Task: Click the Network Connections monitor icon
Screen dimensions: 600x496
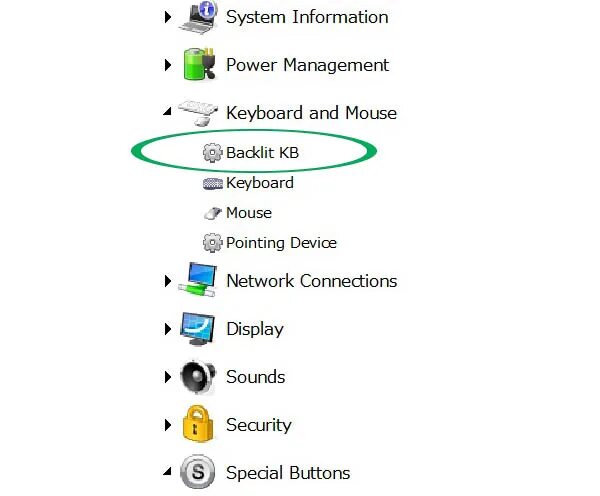Action: point(197,281)
